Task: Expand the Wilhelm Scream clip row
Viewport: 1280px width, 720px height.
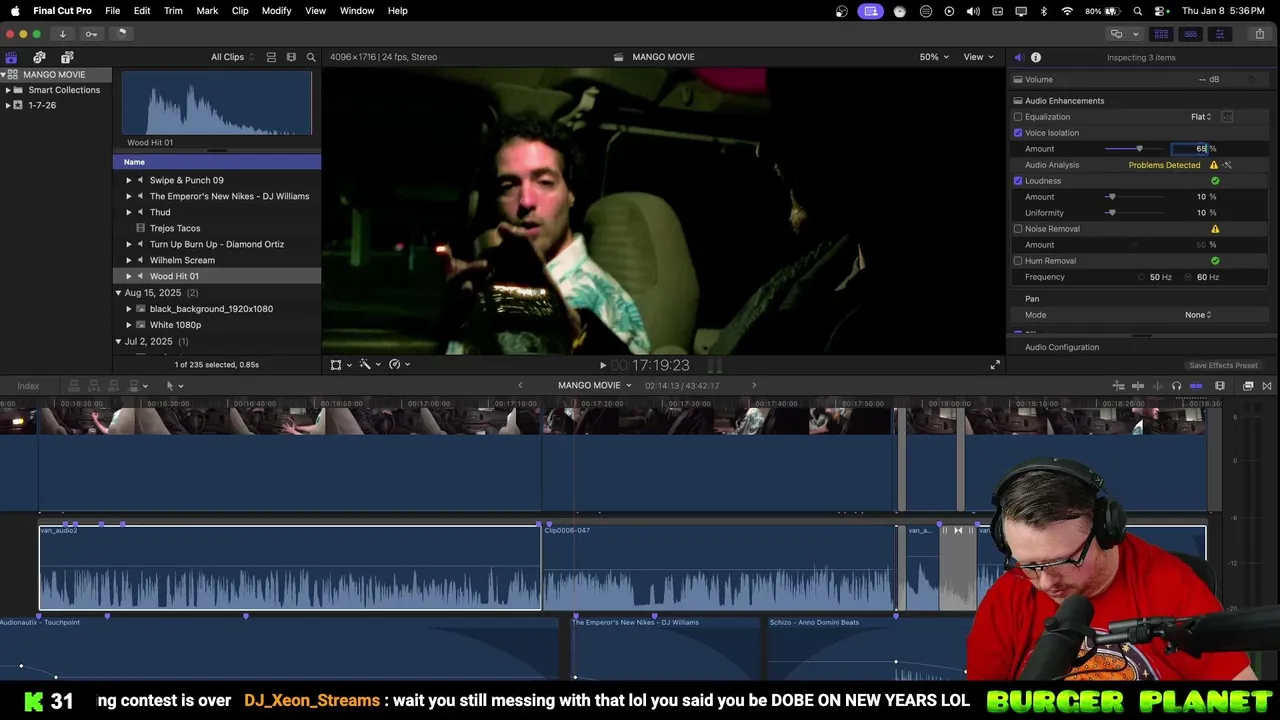Action: click(128, 260)
